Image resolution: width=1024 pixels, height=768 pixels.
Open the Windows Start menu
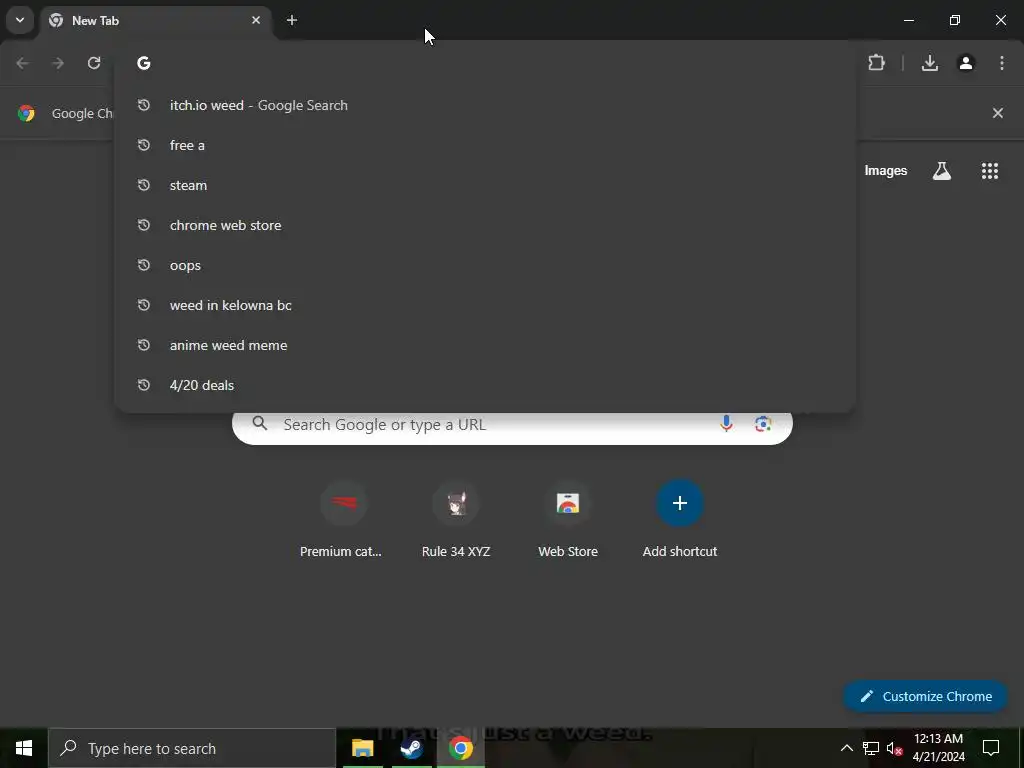(24, 748)
